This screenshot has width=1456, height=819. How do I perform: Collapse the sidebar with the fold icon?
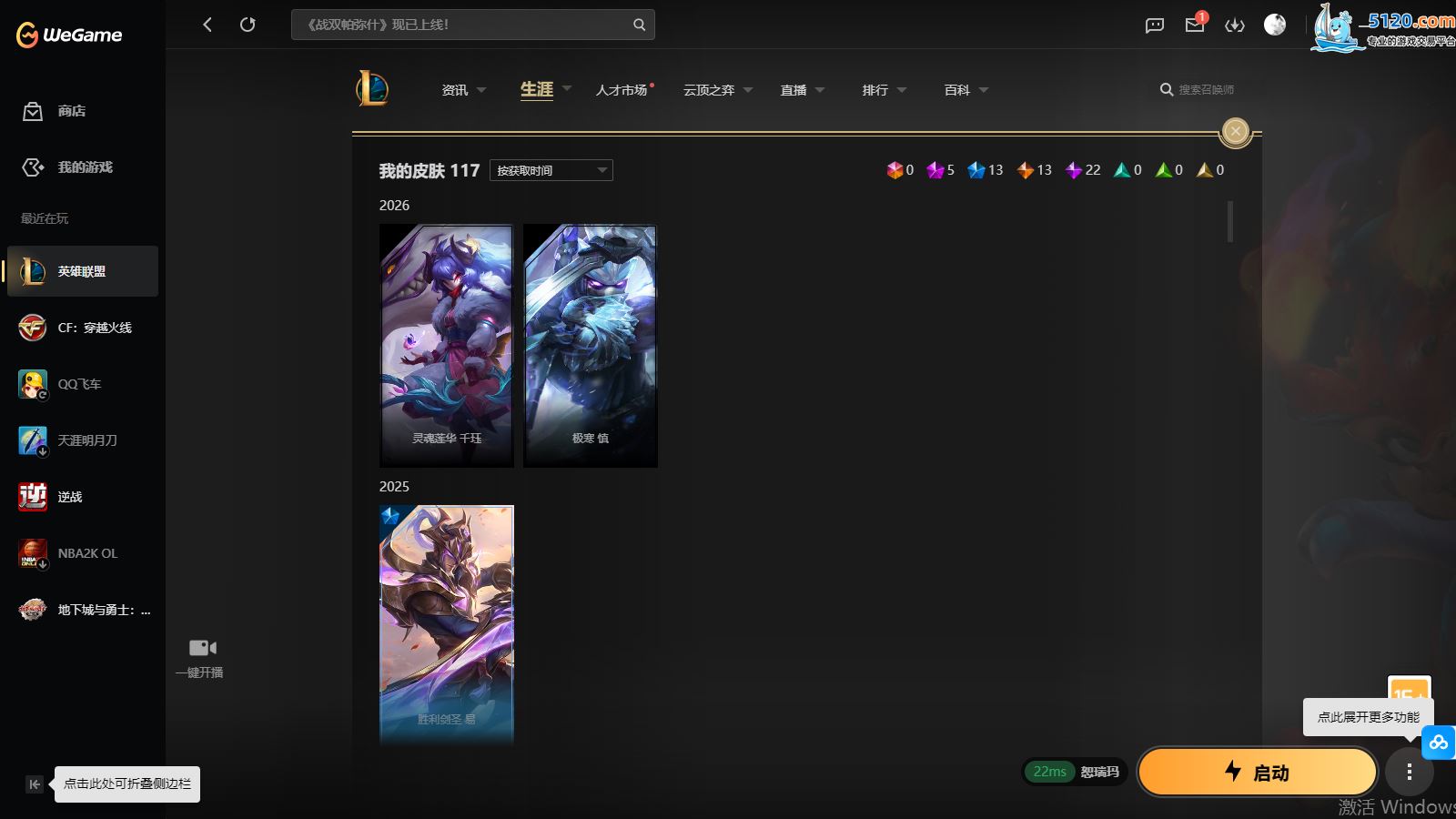click(35, 784)
